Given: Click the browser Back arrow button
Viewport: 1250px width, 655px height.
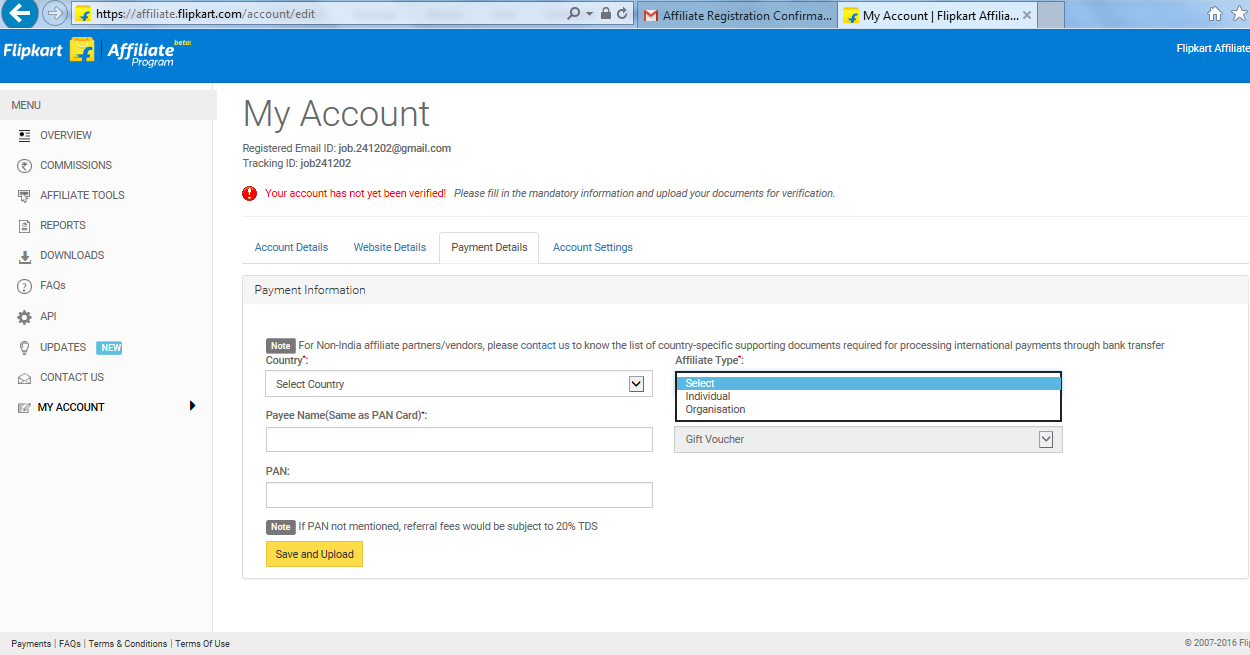Looking at the screenshot, I should pos(21,14).
